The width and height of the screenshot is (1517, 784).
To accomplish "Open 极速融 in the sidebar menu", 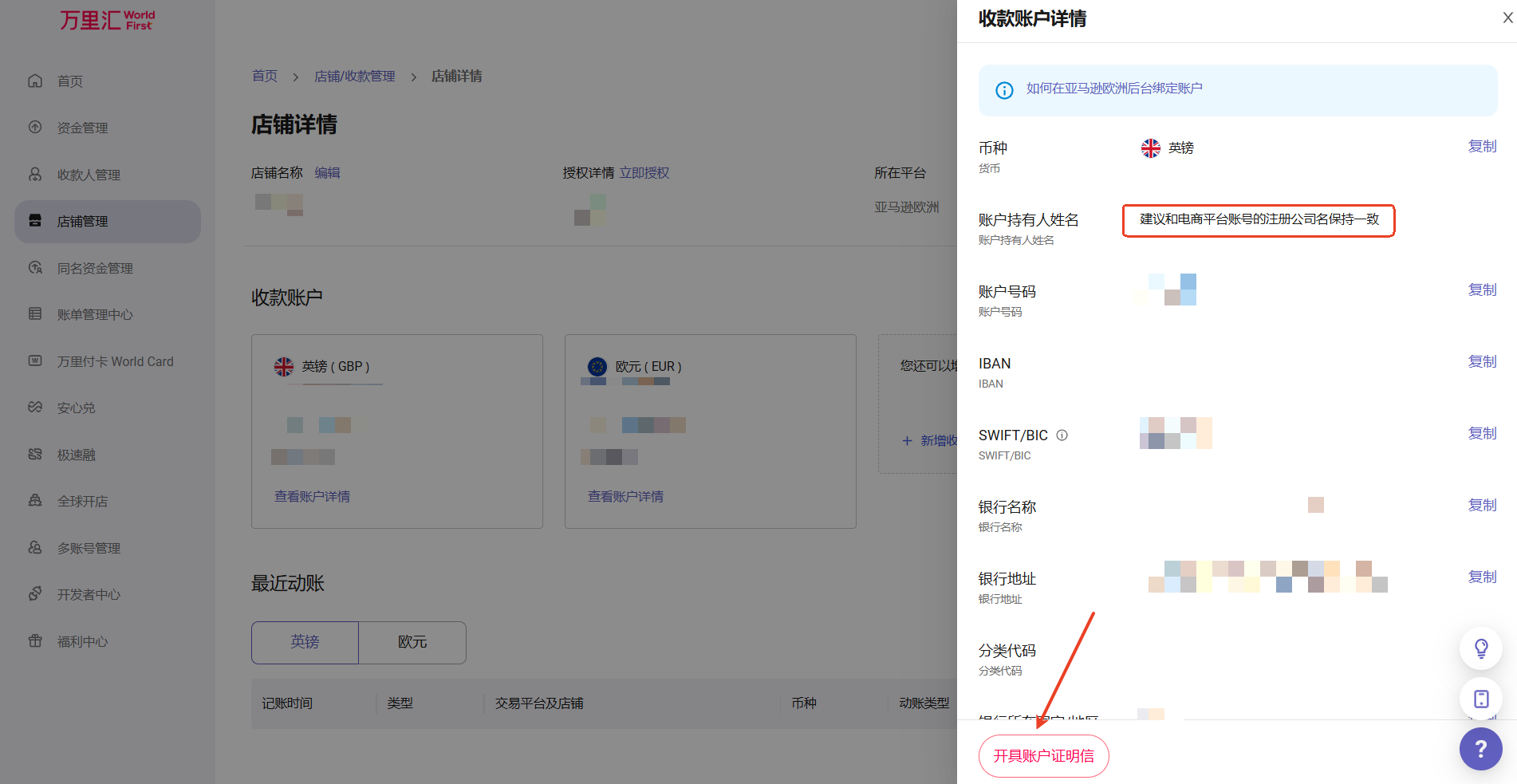I will 77,455.
